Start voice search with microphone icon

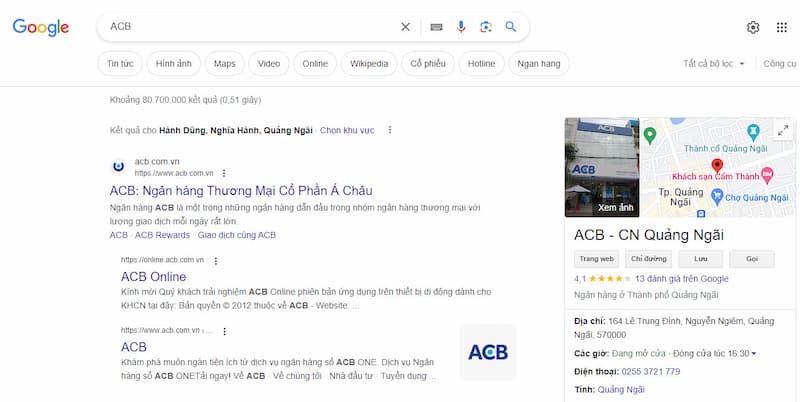[x=461, y=27]
